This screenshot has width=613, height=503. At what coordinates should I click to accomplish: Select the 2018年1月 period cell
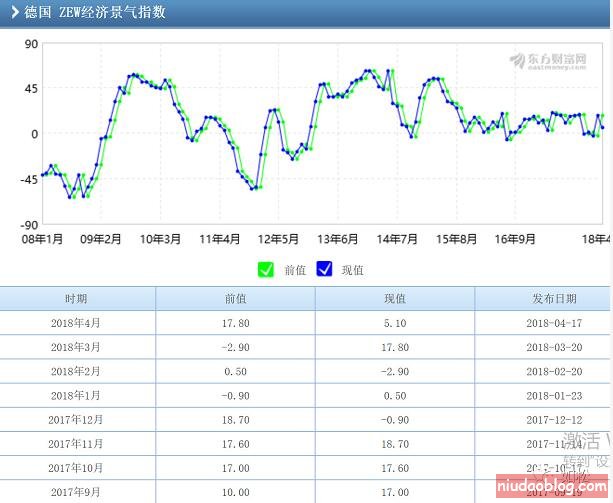[75, 396]
